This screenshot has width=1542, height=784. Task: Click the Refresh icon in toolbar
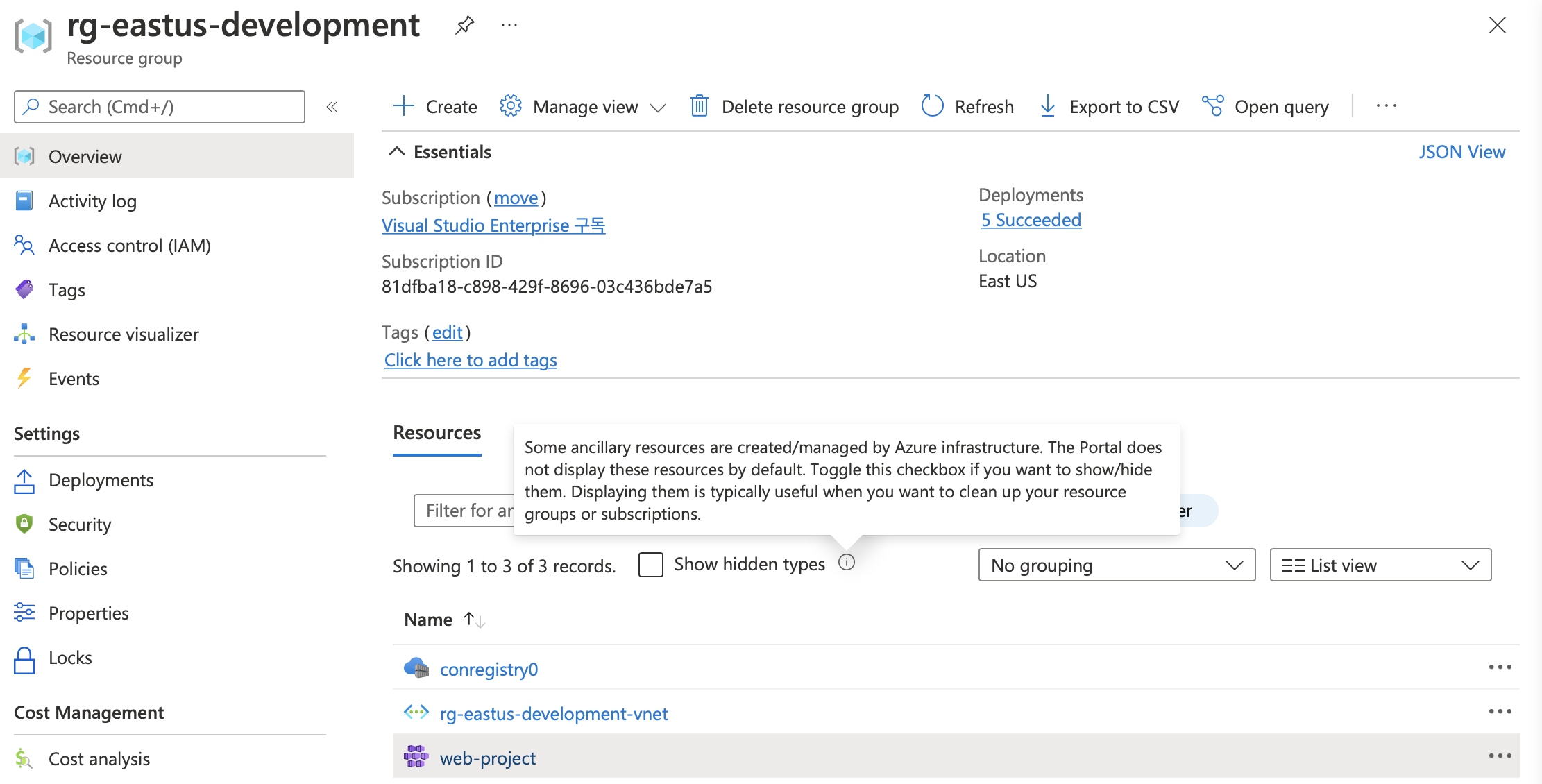click(x=932, y=106)
